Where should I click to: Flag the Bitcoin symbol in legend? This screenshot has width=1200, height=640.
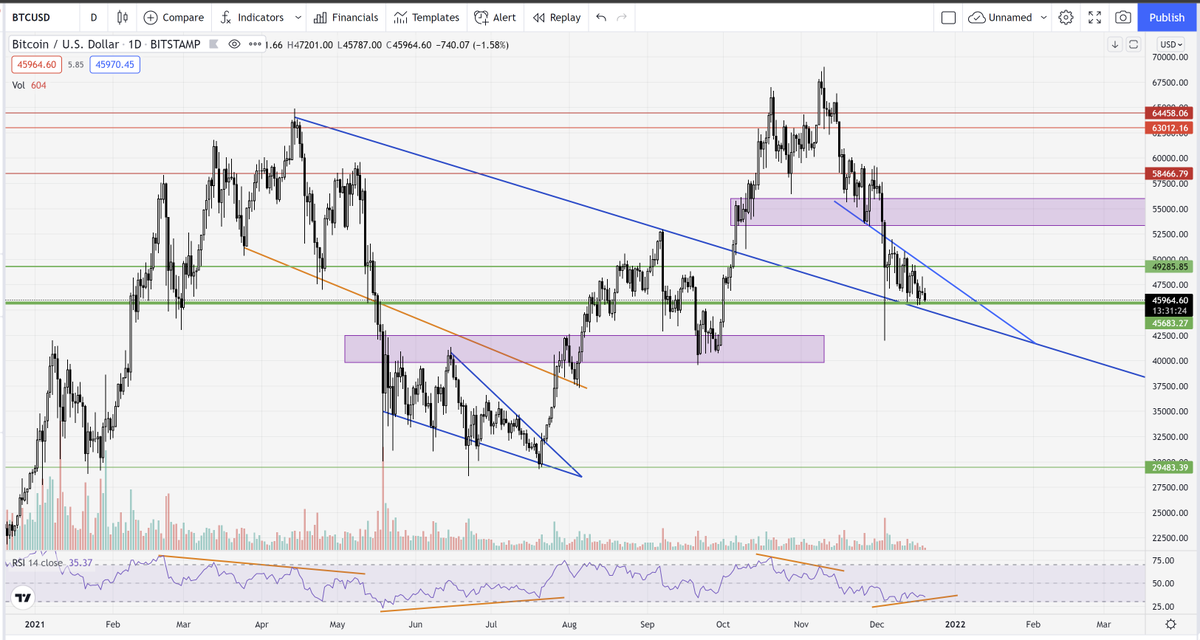pyautogui.click(x=215, y=45)
